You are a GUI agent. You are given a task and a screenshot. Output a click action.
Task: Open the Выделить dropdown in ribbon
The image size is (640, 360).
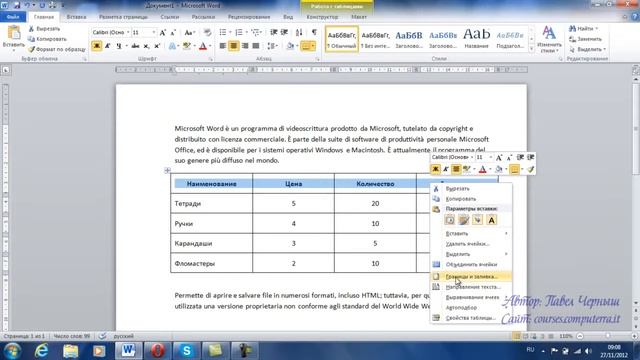(x=587, y=49)
